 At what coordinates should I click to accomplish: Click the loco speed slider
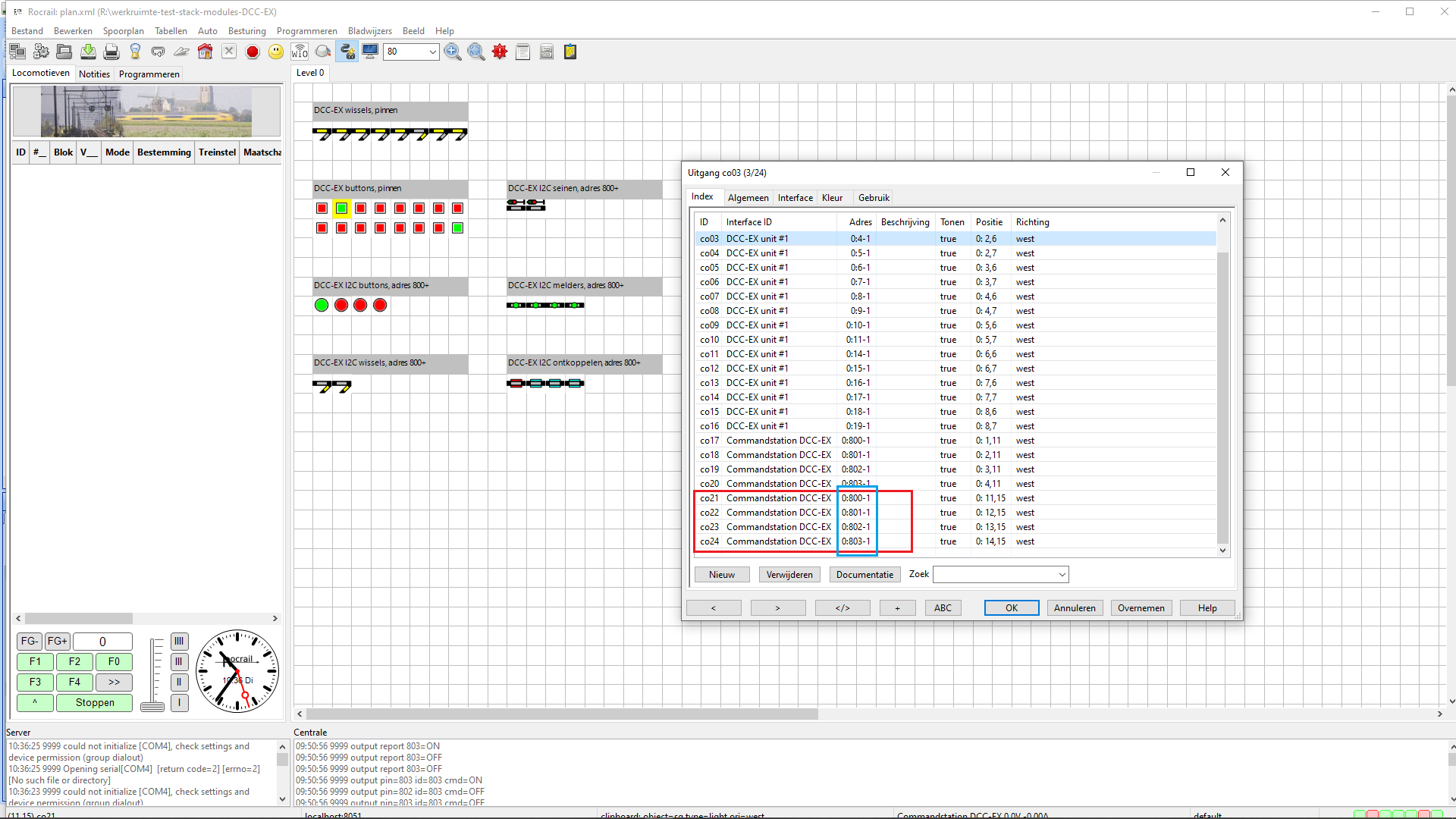coord(153,706)
